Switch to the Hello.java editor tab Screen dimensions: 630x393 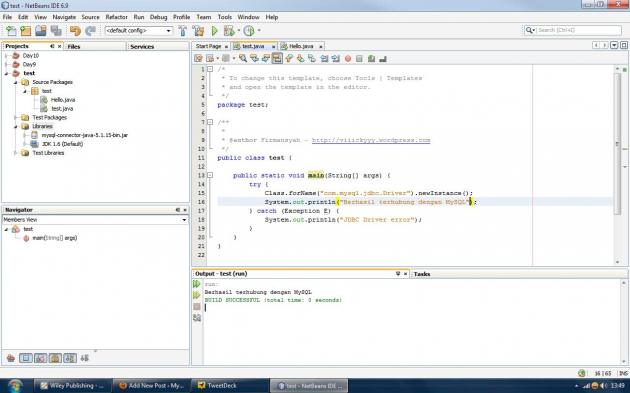point(301,46)
